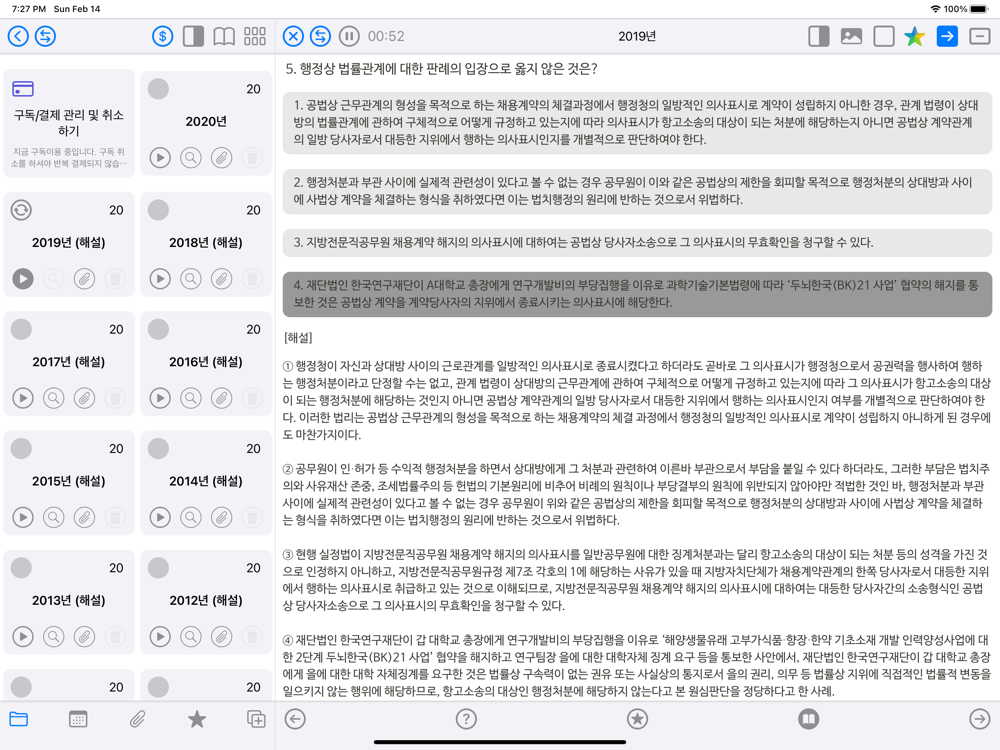Toggle the status circle on 2018년 card
The height and width of the screenshot is (750, 1000).
coord(158,210)
